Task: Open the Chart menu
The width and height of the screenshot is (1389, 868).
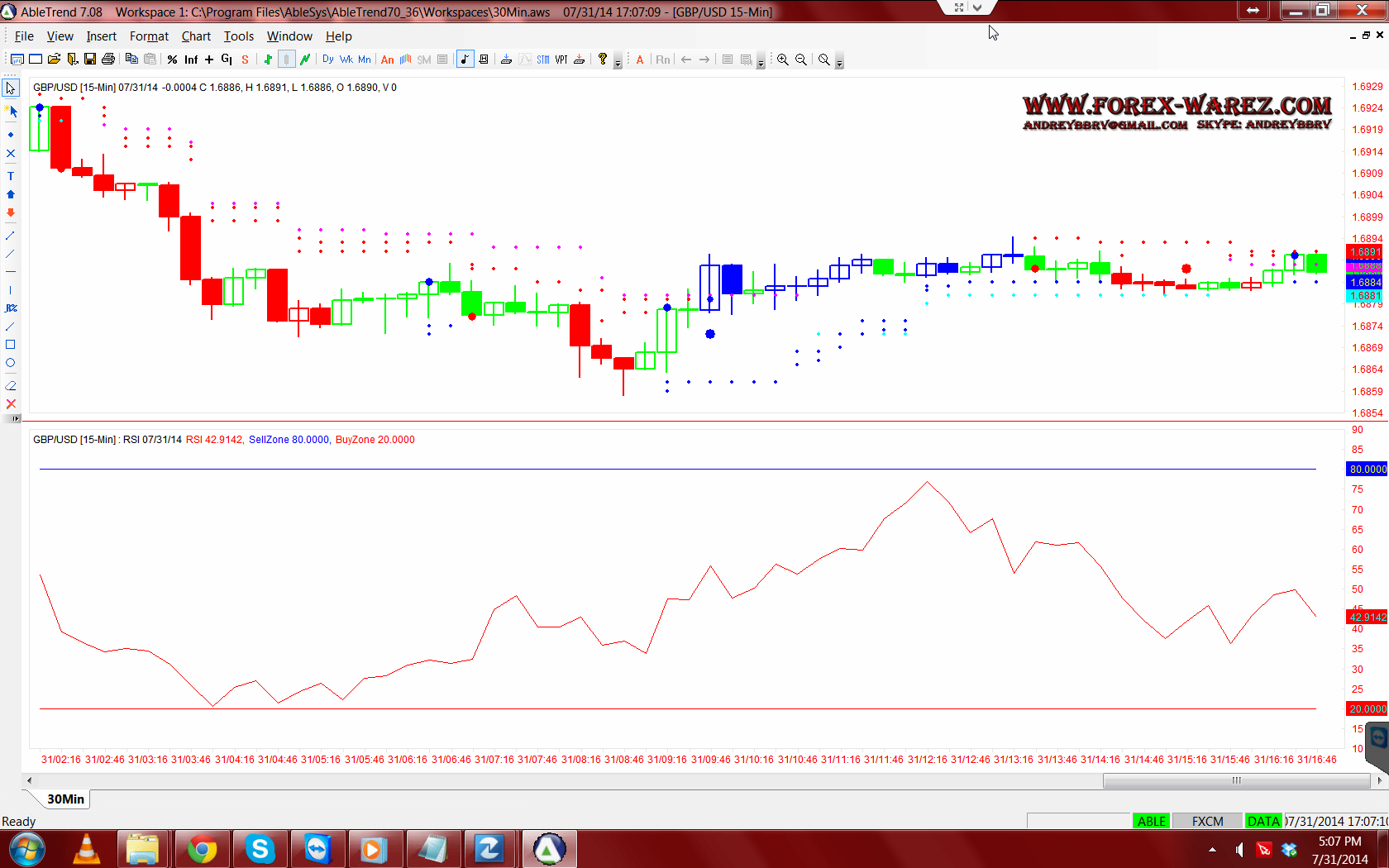Action: (196, 36)
